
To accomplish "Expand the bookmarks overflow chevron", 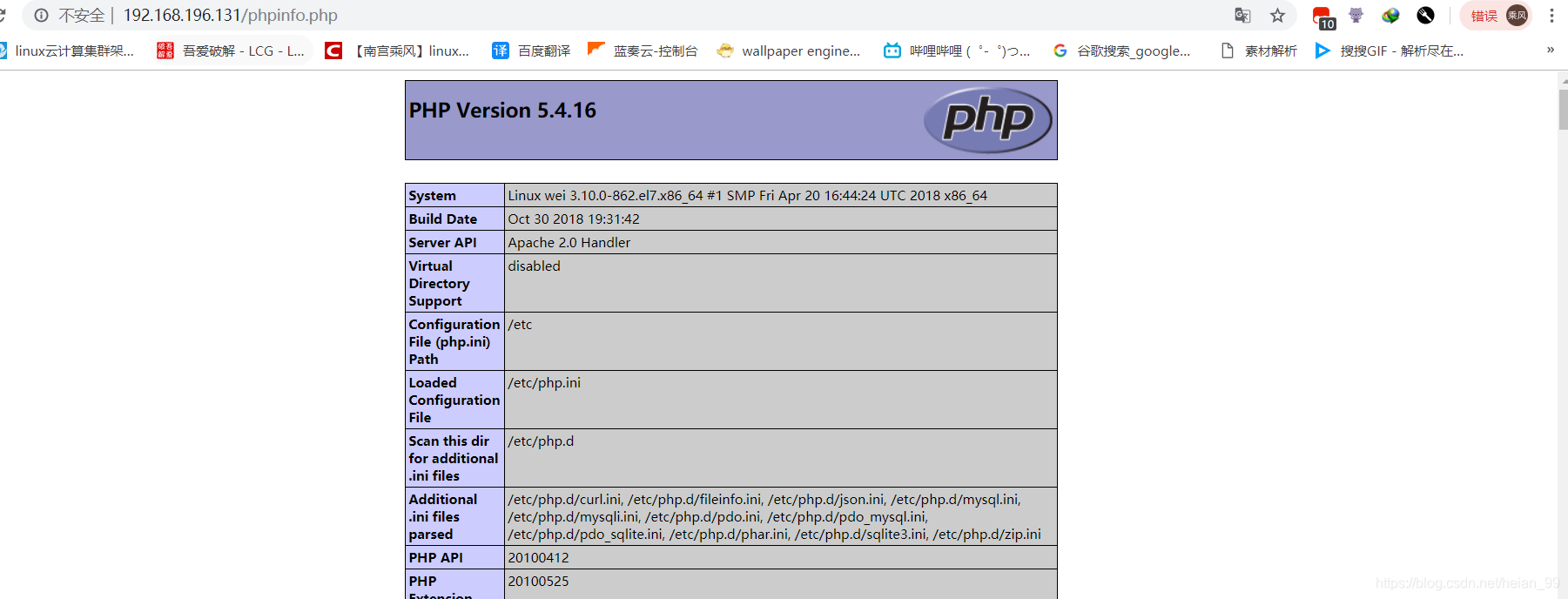I will [1551, 50].
